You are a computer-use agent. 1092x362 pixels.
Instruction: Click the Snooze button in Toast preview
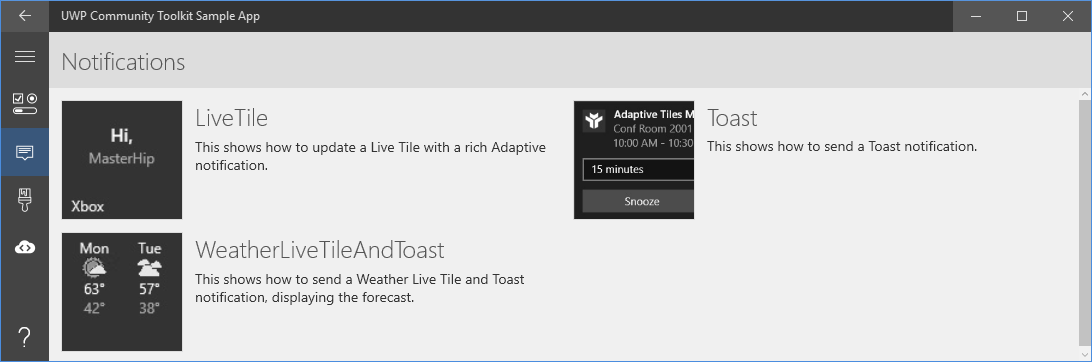click(638, 201)
